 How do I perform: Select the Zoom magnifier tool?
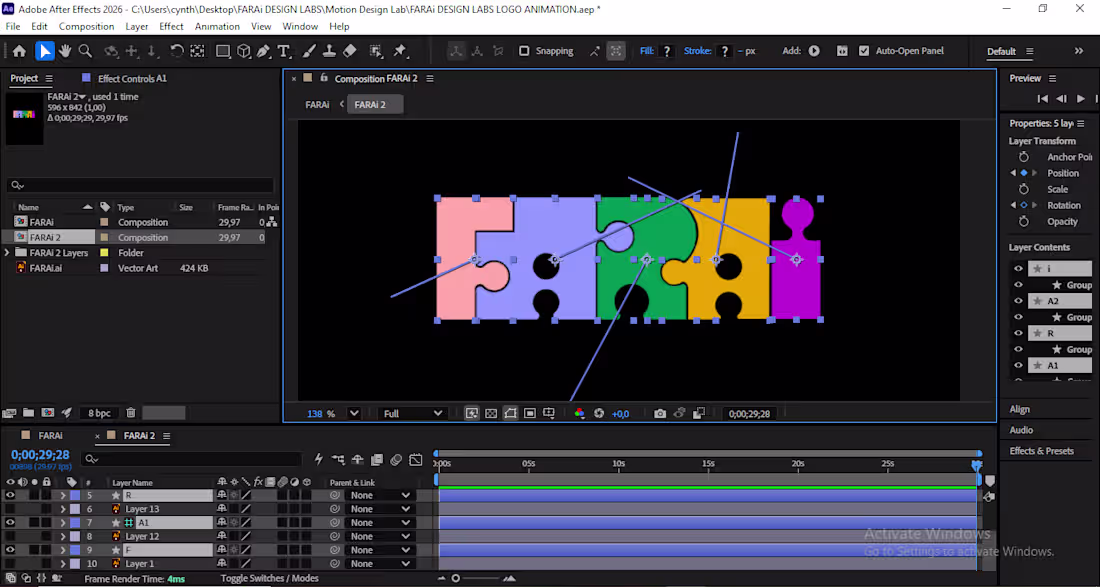click(x=85, y=51)
